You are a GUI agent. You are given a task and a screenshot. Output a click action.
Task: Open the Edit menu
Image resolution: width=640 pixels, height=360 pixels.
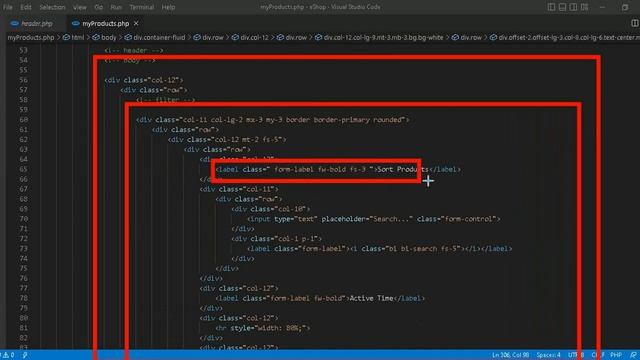tap(26, 7)
